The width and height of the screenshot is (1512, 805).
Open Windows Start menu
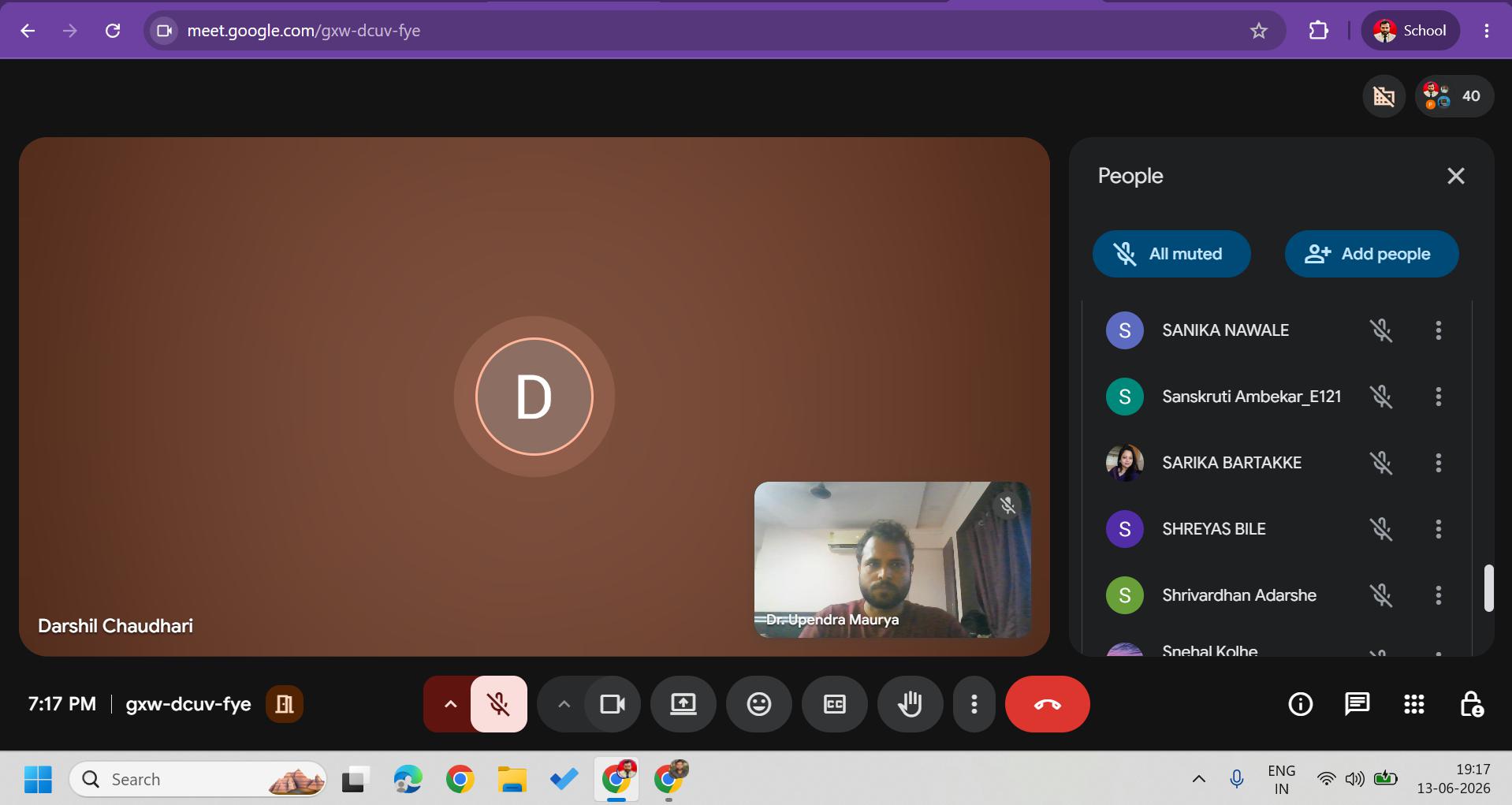tap(38, 780)
